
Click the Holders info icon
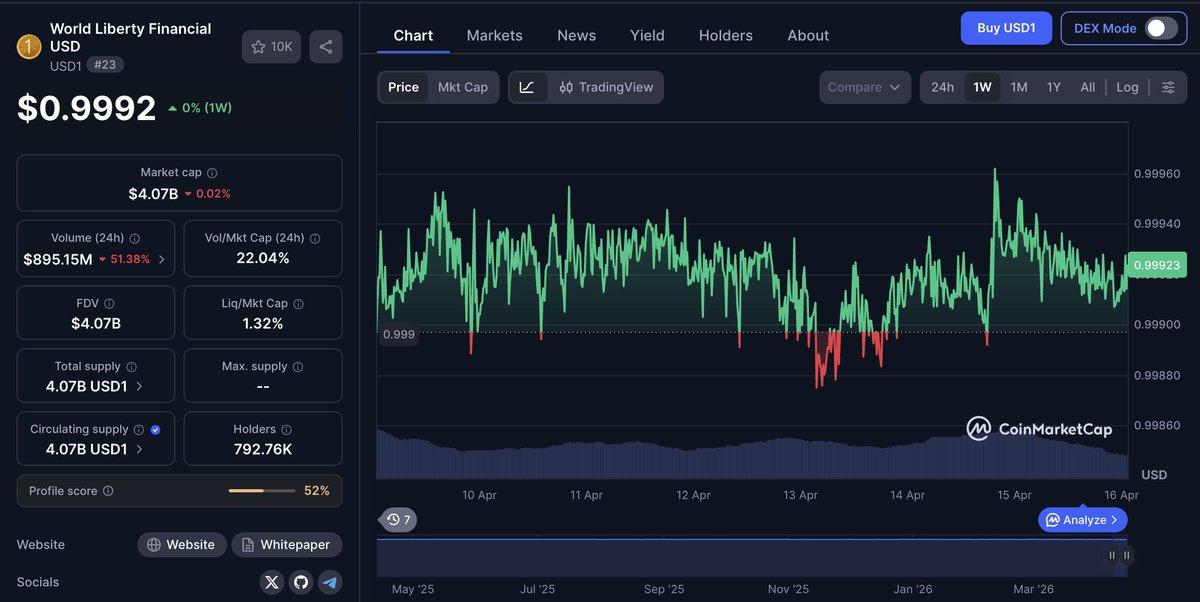(x=286, y=430)
